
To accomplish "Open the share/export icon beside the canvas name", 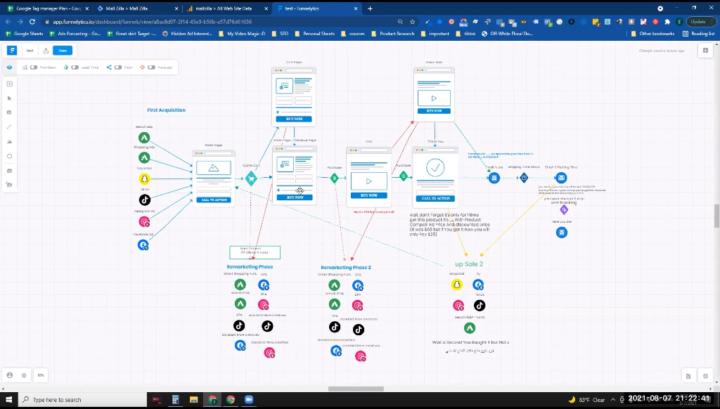I will tap(46, 50).
